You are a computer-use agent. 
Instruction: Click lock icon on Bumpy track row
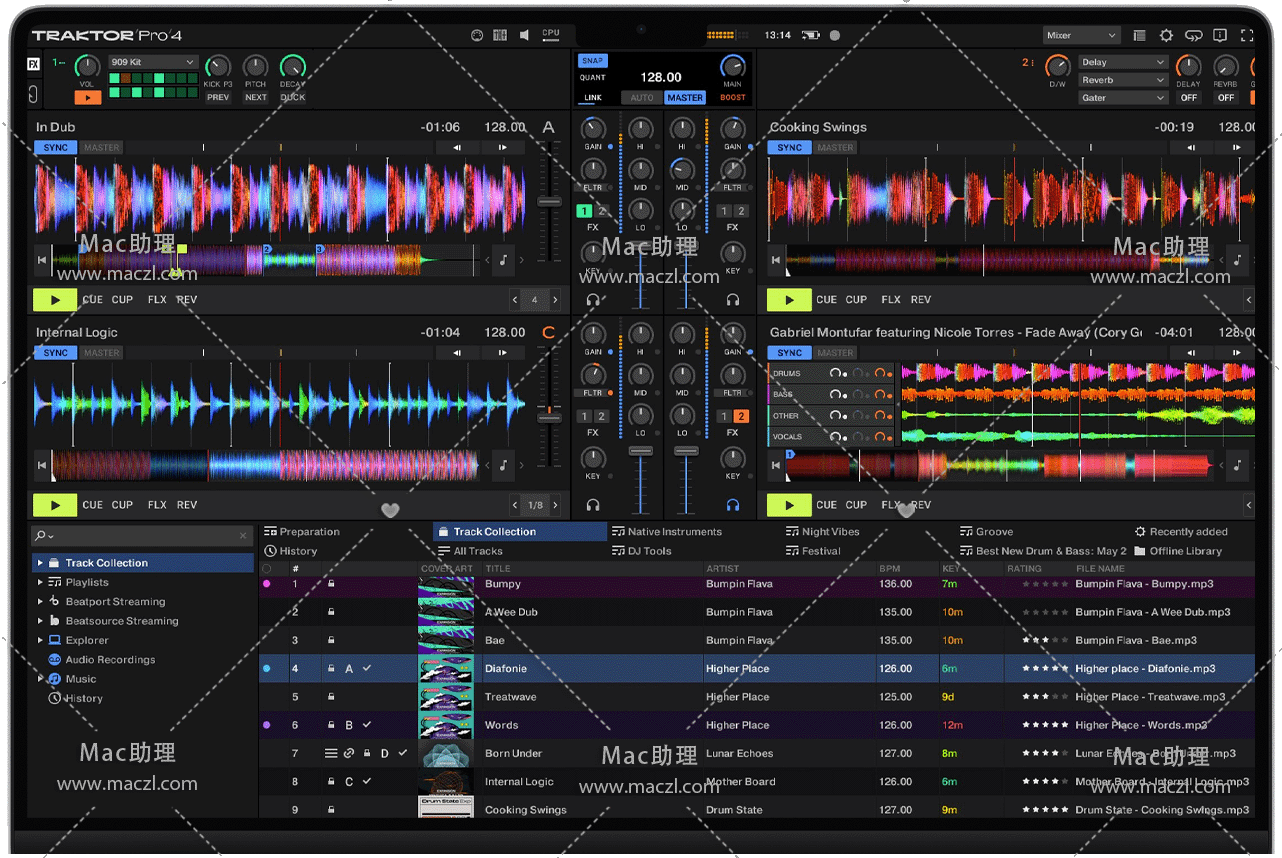331,584
